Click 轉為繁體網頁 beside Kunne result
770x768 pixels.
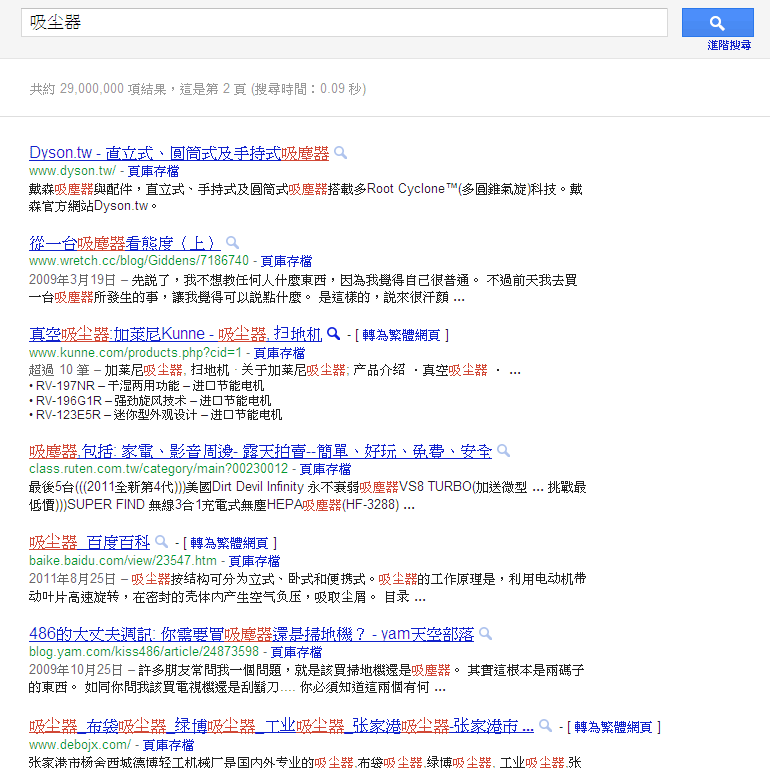(401, 335)
